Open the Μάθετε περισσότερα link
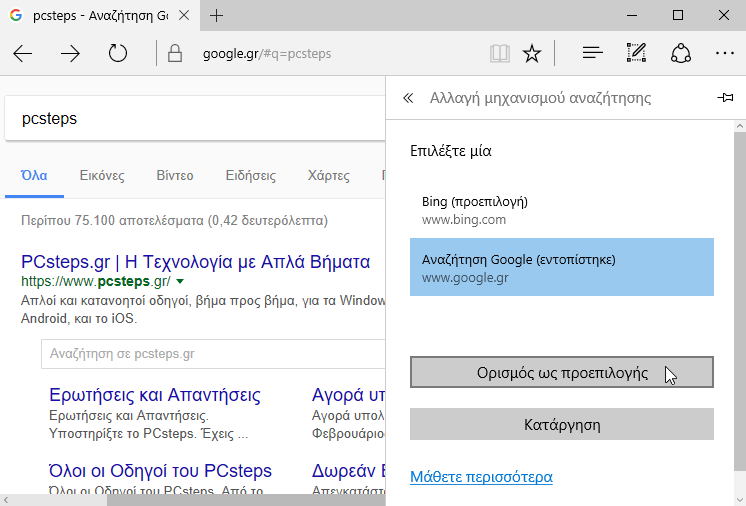Viewport: 746px width, 506px height. [x=481, y=477]
